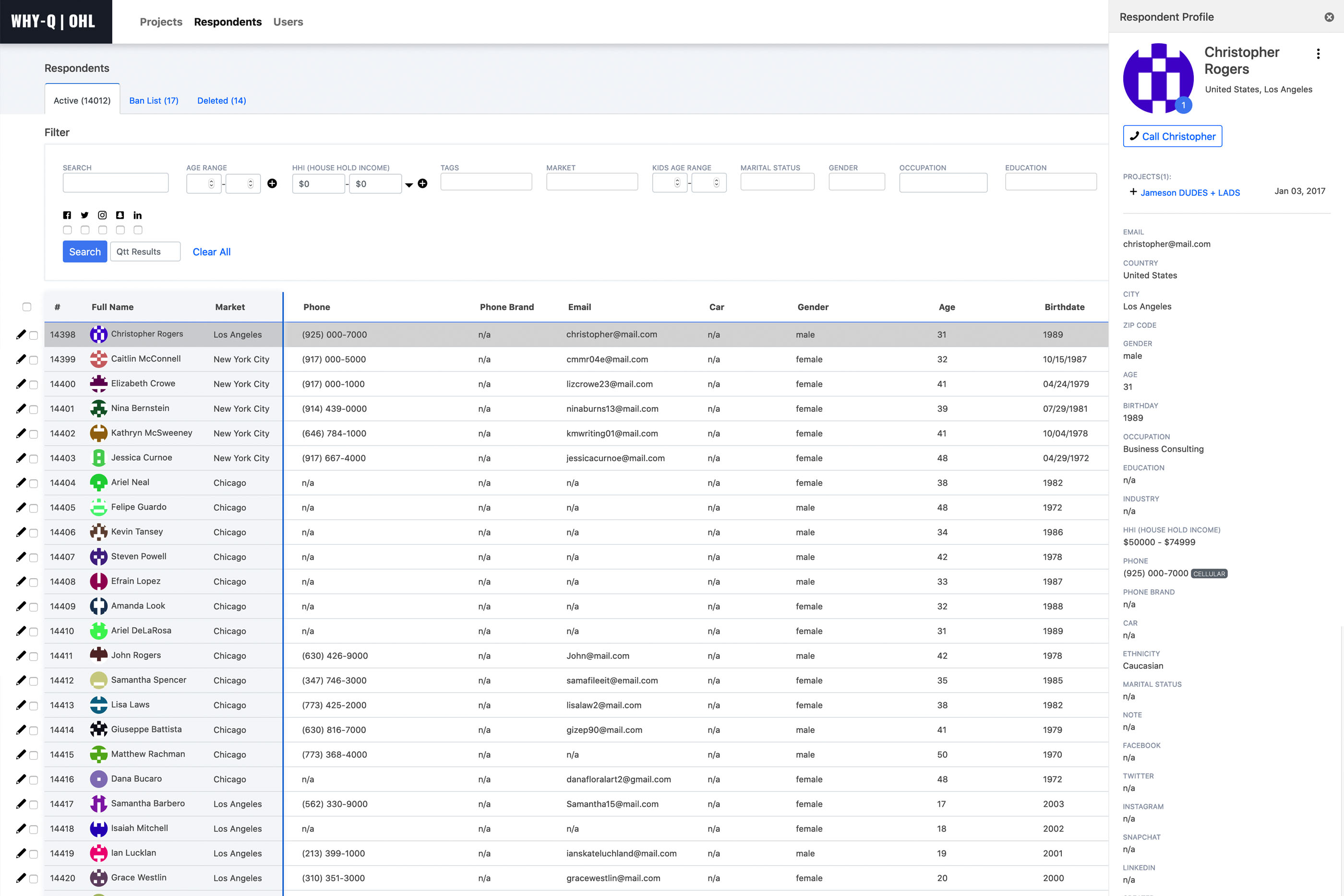Tick the checkbox under the Facebook icon
Viewport: 1344px width, 896px height.
tap(67, 230)
